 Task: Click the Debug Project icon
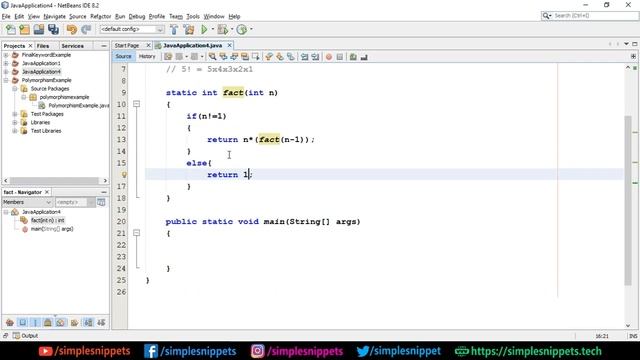222,29
